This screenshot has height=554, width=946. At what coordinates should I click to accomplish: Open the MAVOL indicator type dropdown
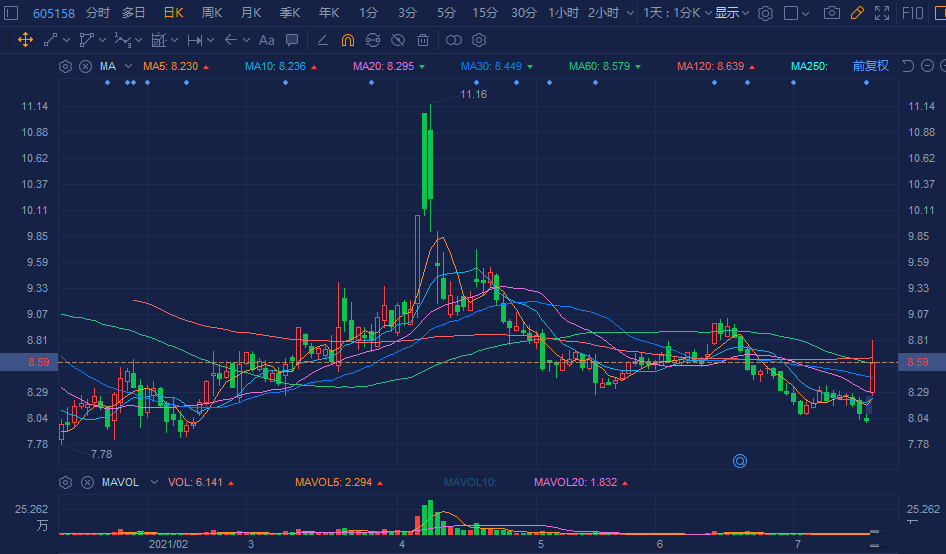coord(154,482)
